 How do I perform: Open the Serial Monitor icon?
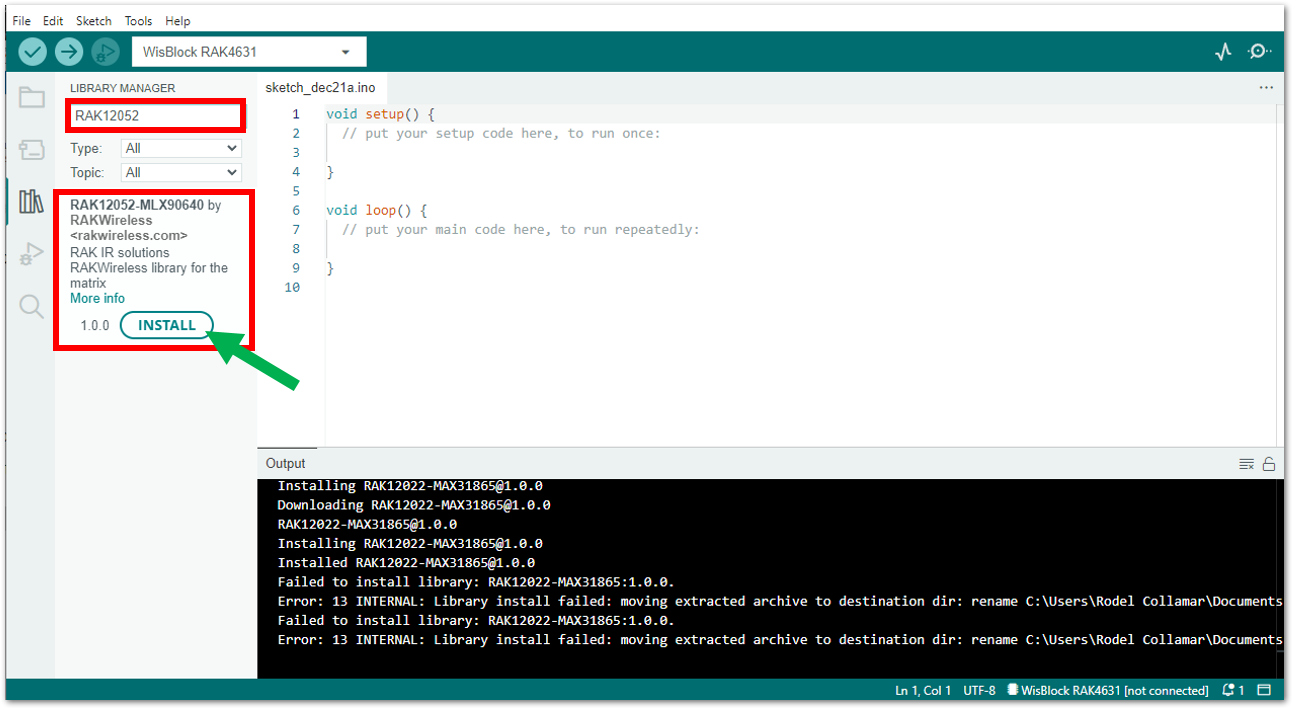coord(1260,52)
